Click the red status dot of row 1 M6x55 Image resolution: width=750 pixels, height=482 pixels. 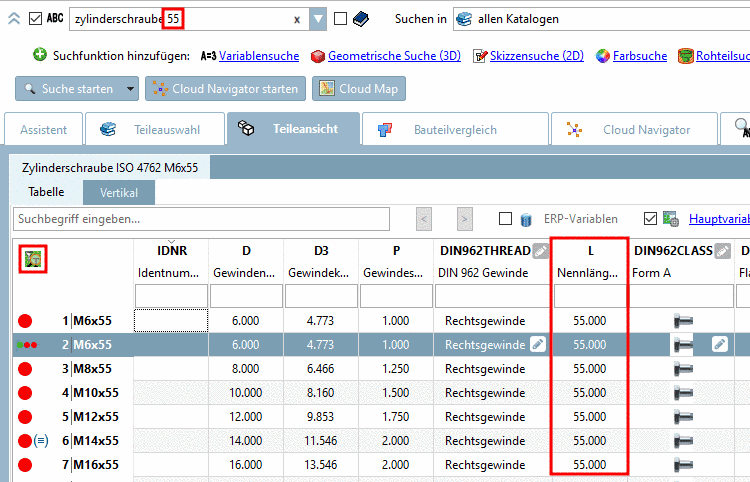pos(25,321)
